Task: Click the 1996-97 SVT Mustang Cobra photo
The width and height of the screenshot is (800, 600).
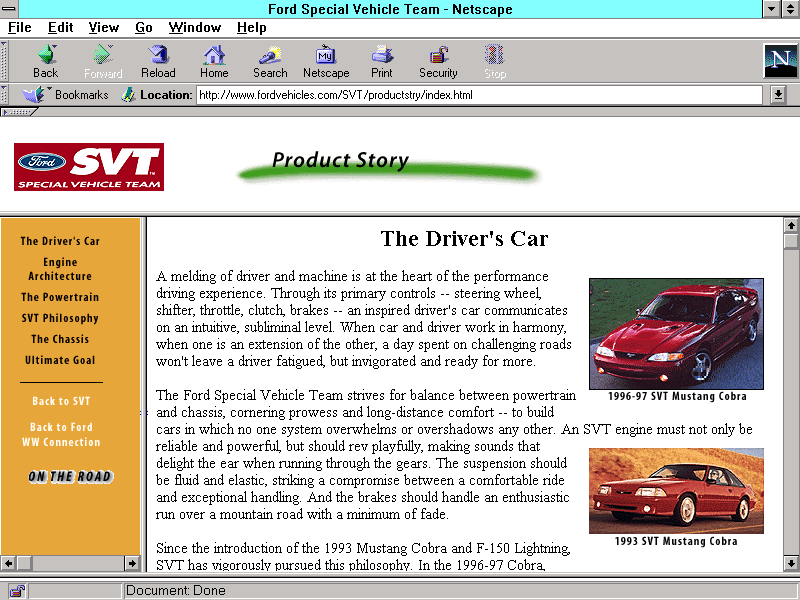Action: [x=676, y=334]
